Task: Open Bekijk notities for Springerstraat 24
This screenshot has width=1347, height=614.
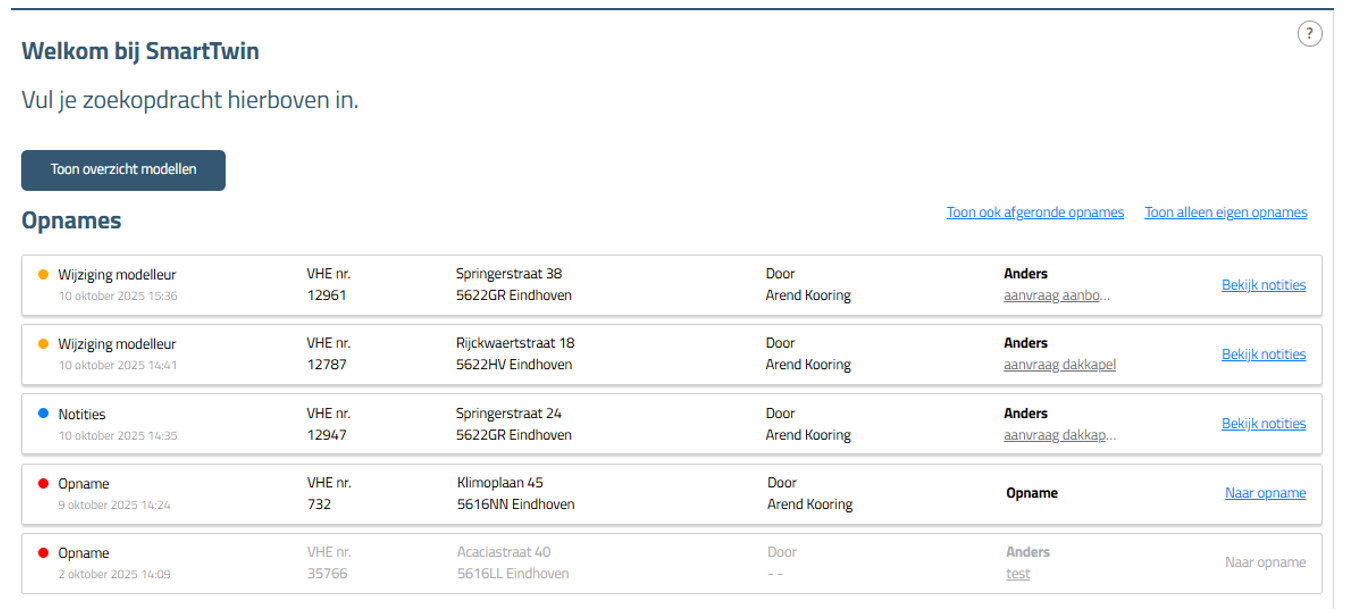Action: click(1263, 424)
